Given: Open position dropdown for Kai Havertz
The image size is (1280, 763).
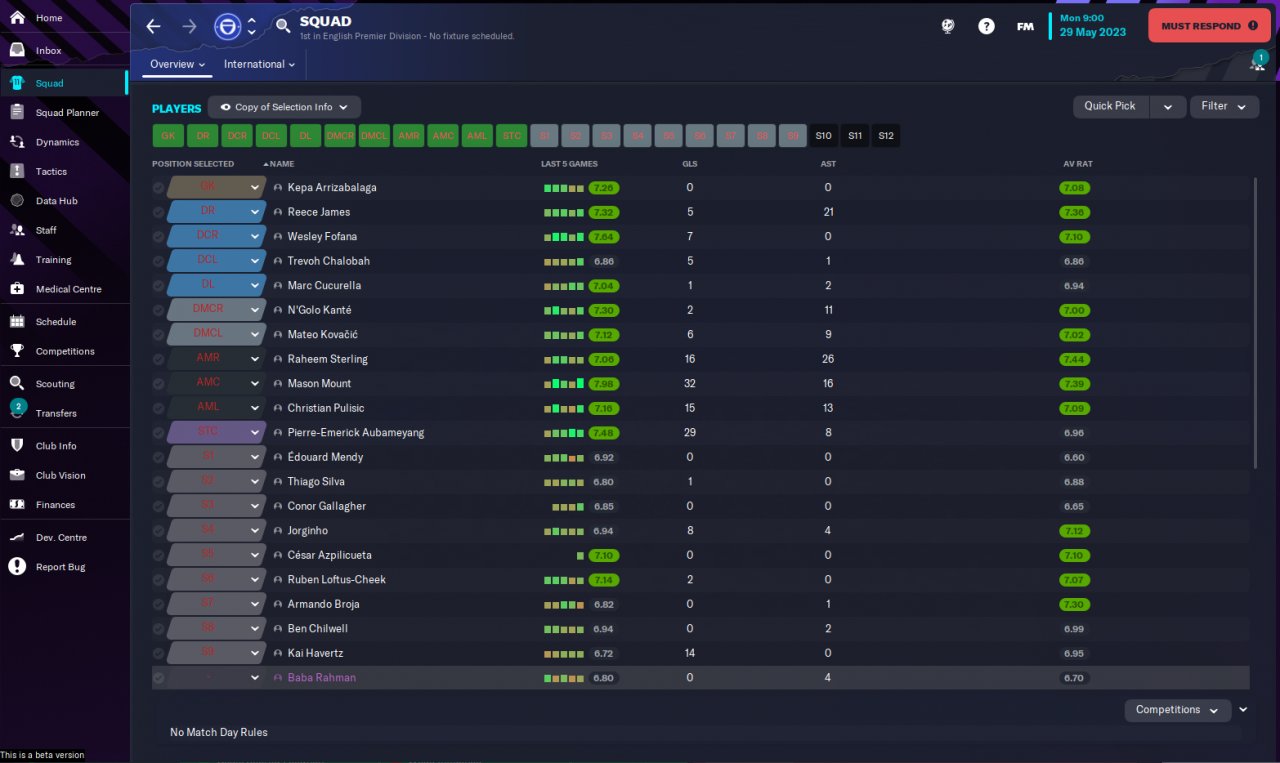Looking at the screenshot, I should point(255,653).
